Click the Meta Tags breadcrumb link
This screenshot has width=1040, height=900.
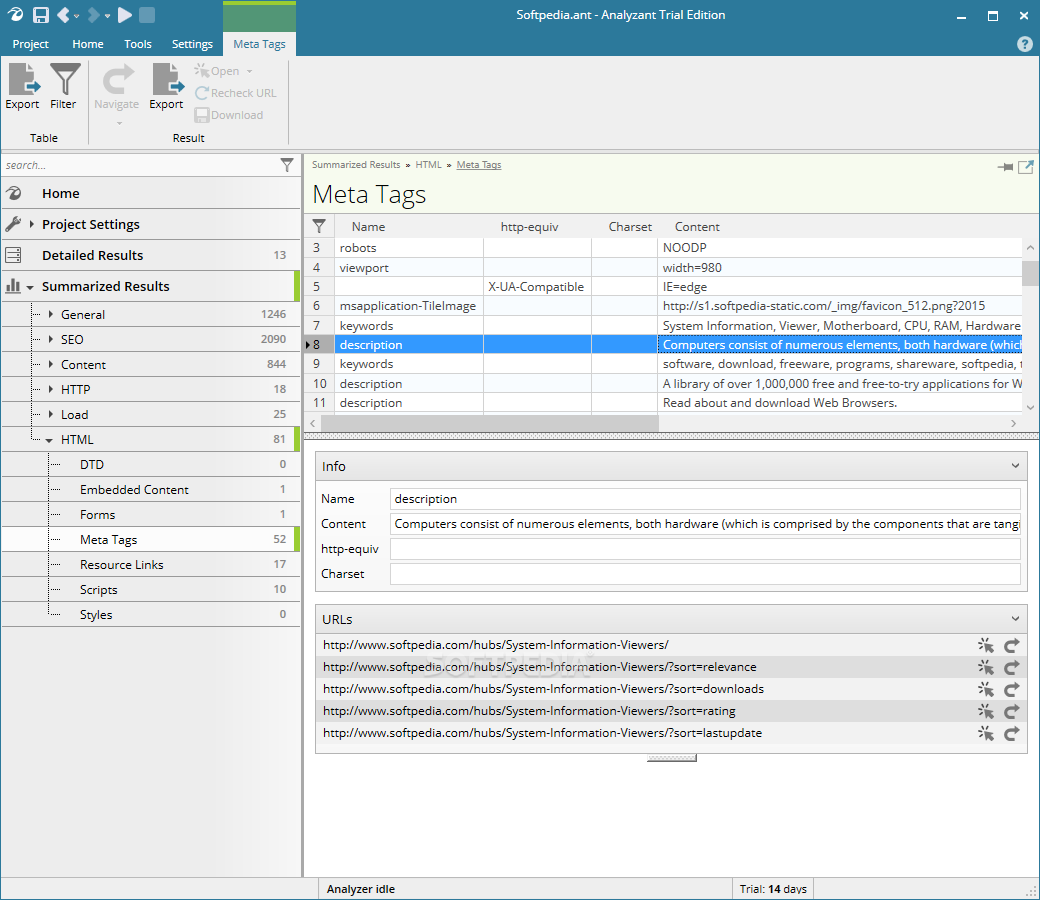click(479, 164)
